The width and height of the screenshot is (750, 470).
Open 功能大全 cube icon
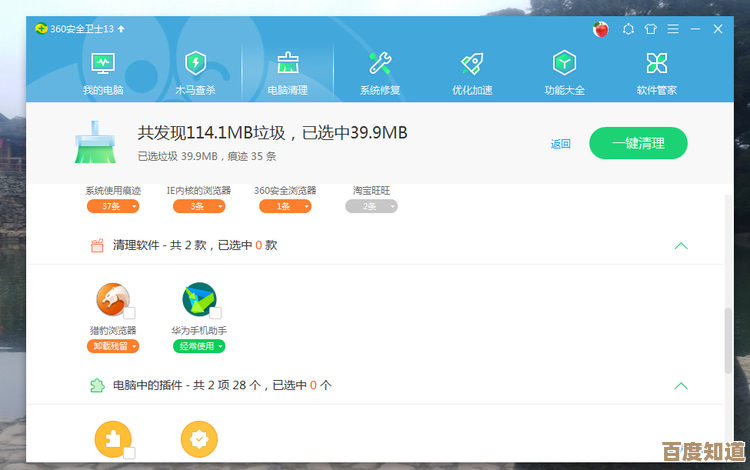564,64
